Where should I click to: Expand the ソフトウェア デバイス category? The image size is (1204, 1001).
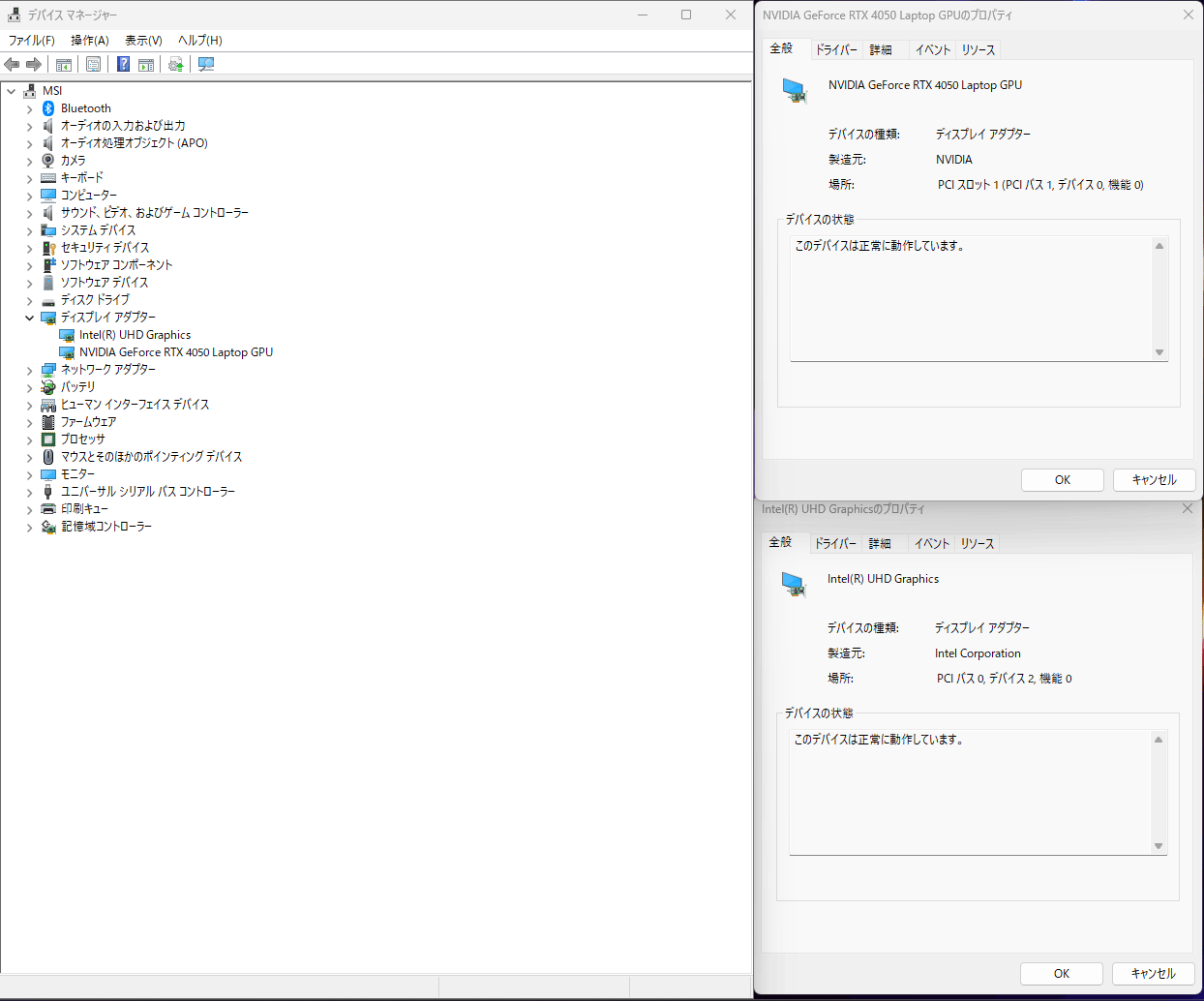[x=29, y=283]
